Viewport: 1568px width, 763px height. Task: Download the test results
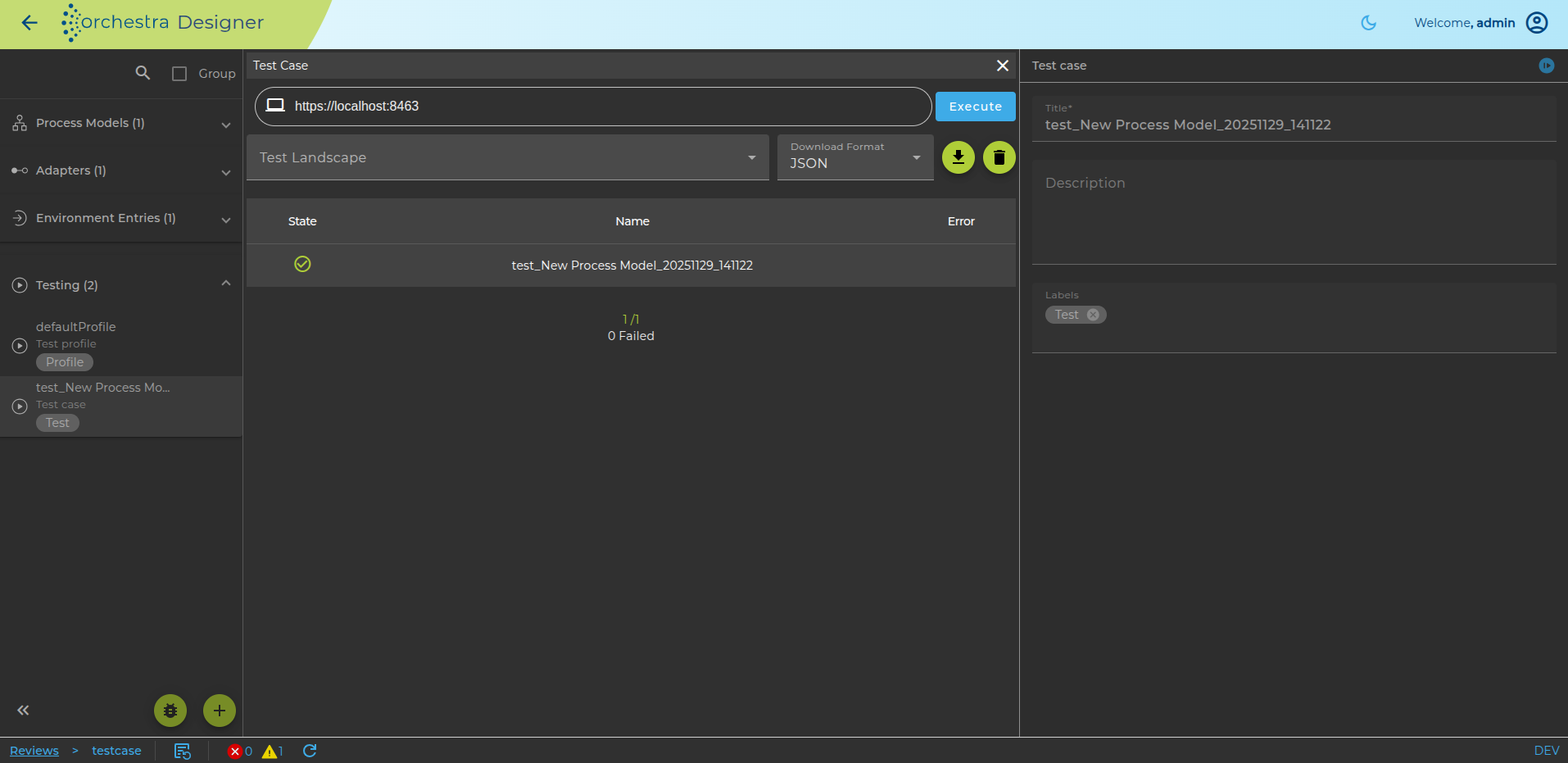(x=958, y=157)
